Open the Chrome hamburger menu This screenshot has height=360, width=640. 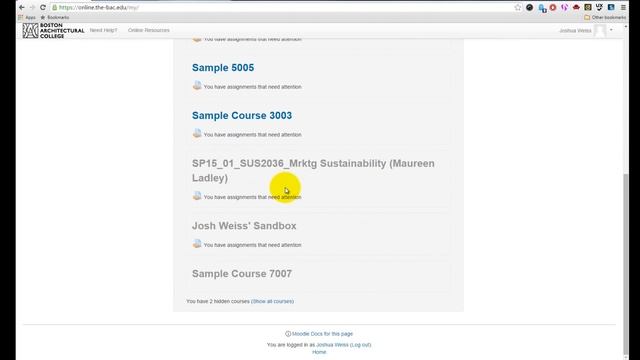(623, 7)
